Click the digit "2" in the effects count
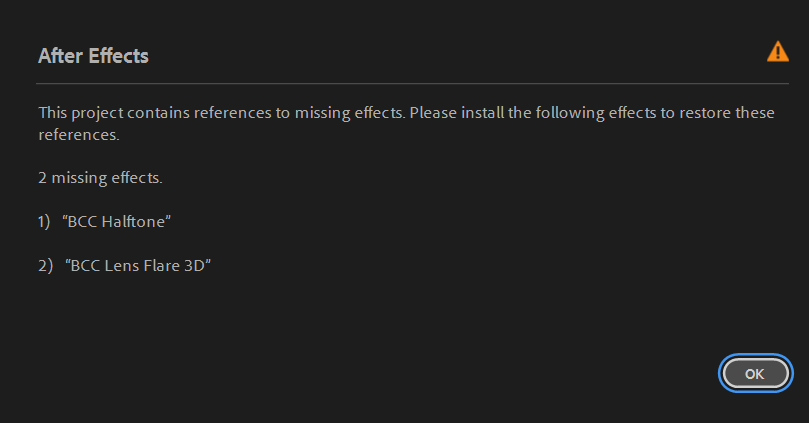809x423 pixels. pos(43,178)
